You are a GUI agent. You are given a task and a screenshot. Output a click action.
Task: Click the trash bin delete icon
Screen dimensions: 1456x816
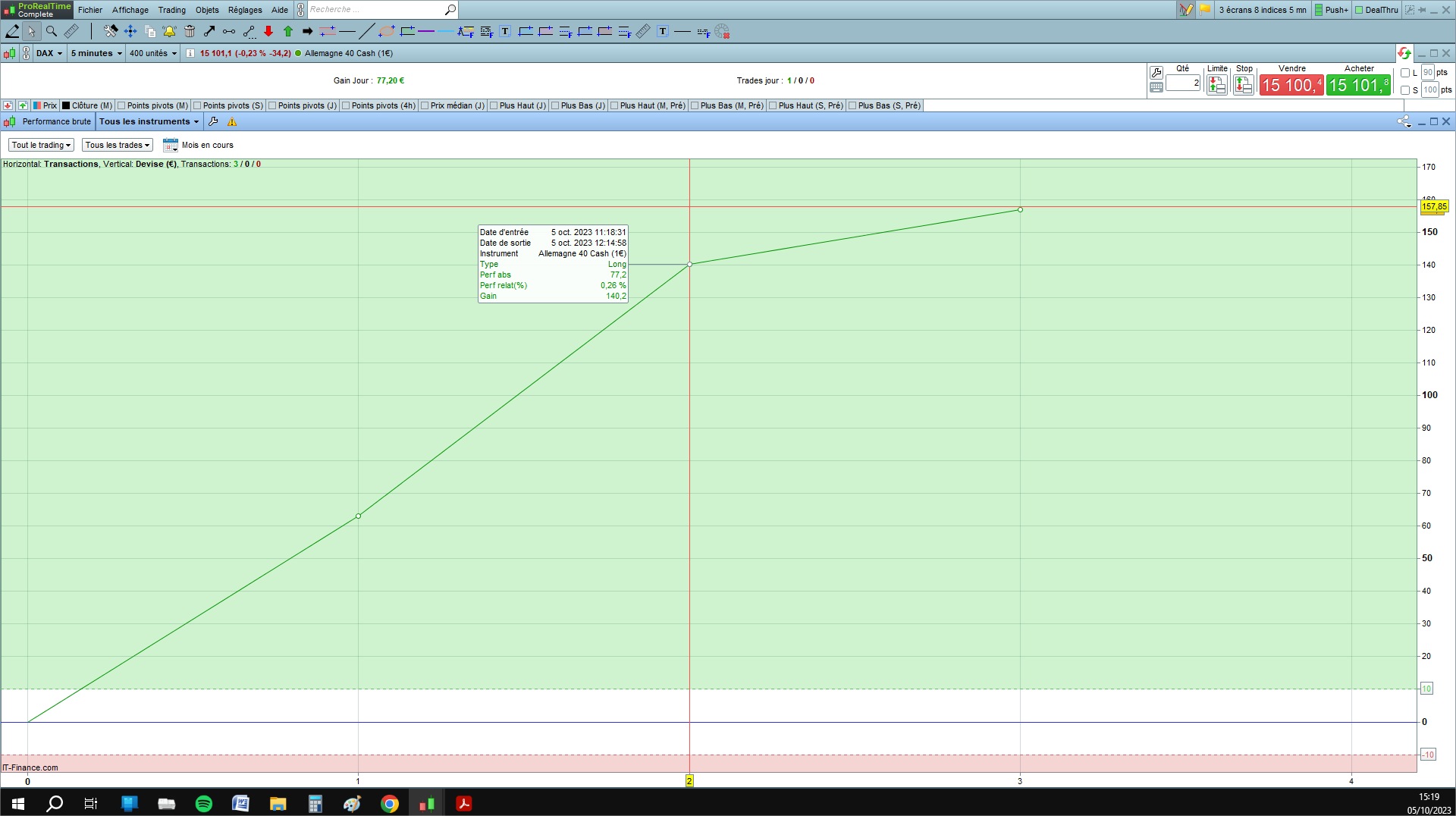point(190,31)
